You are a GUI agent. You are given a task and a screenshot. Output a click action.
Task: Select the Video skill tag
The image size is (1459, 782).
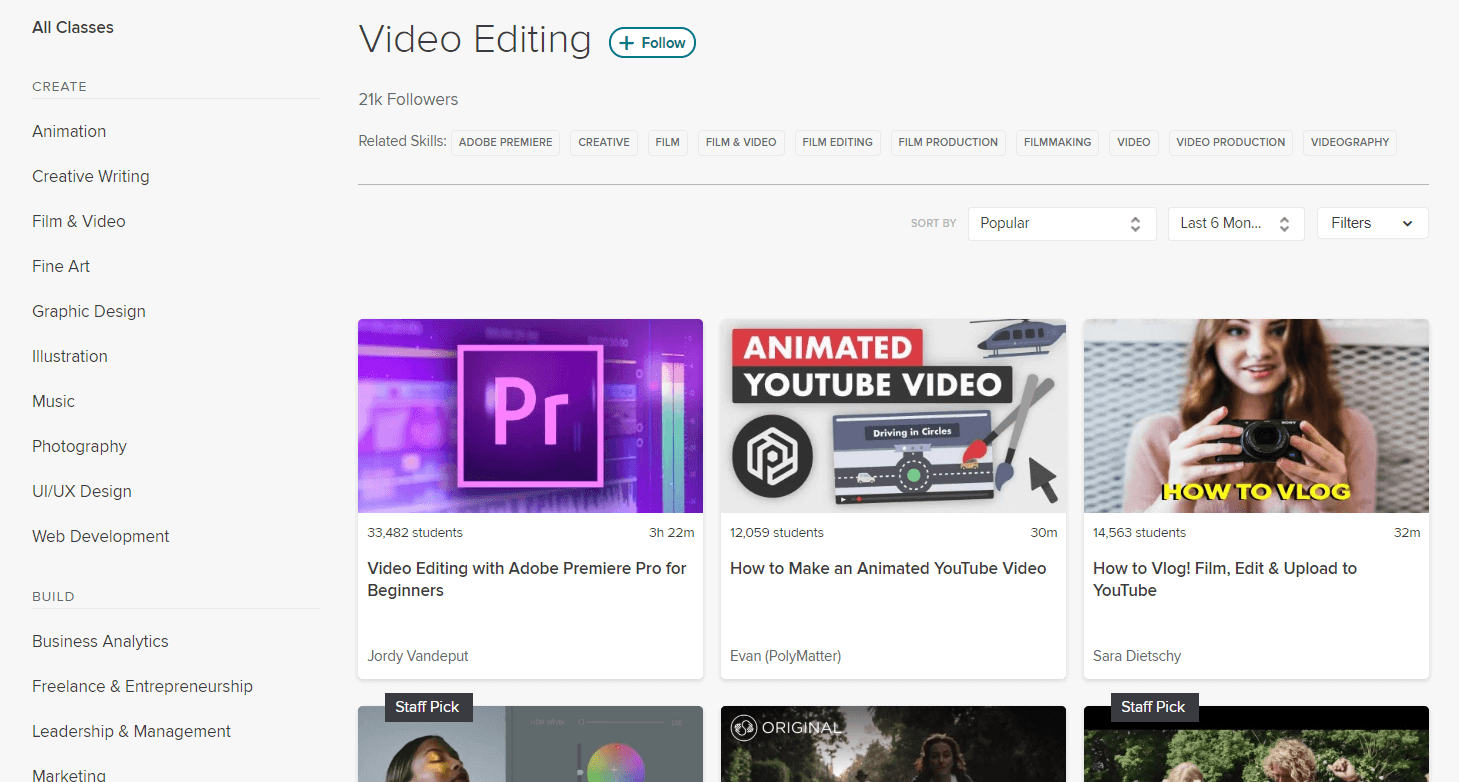(x=1134, y=142)
